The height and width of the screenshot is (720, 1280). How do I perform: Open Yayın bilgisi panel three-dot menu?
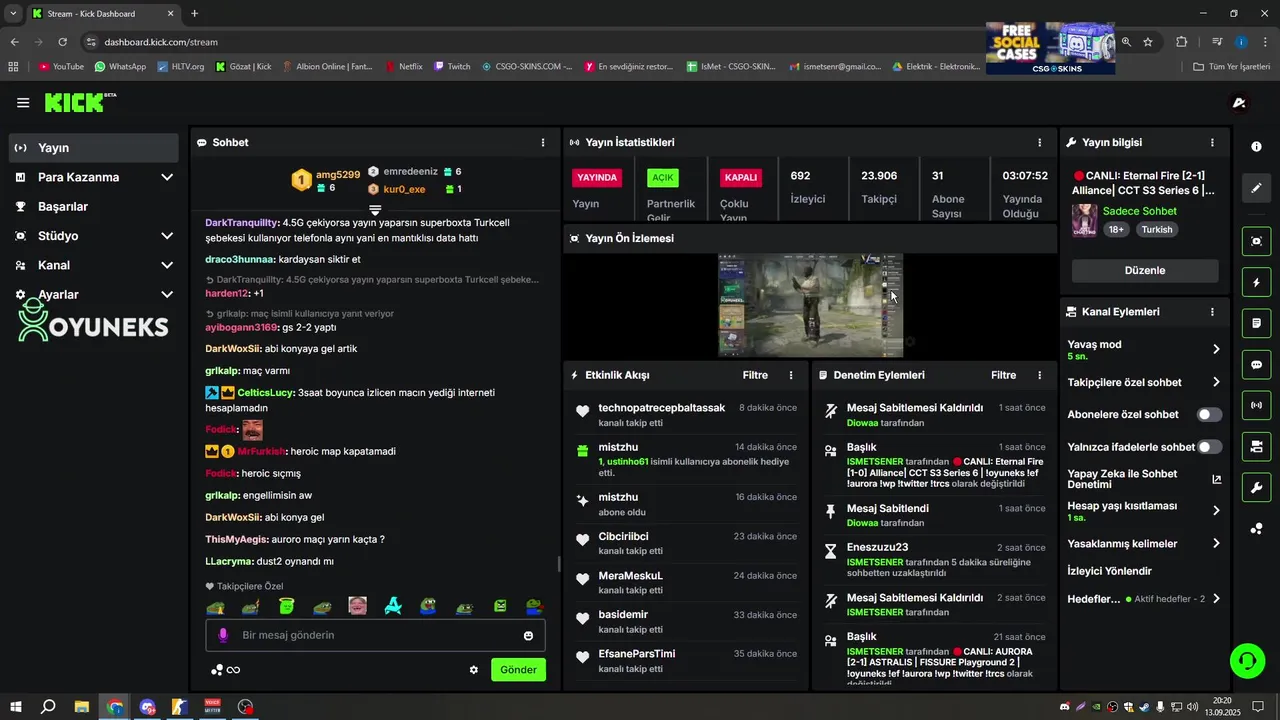coord(1212,143)
